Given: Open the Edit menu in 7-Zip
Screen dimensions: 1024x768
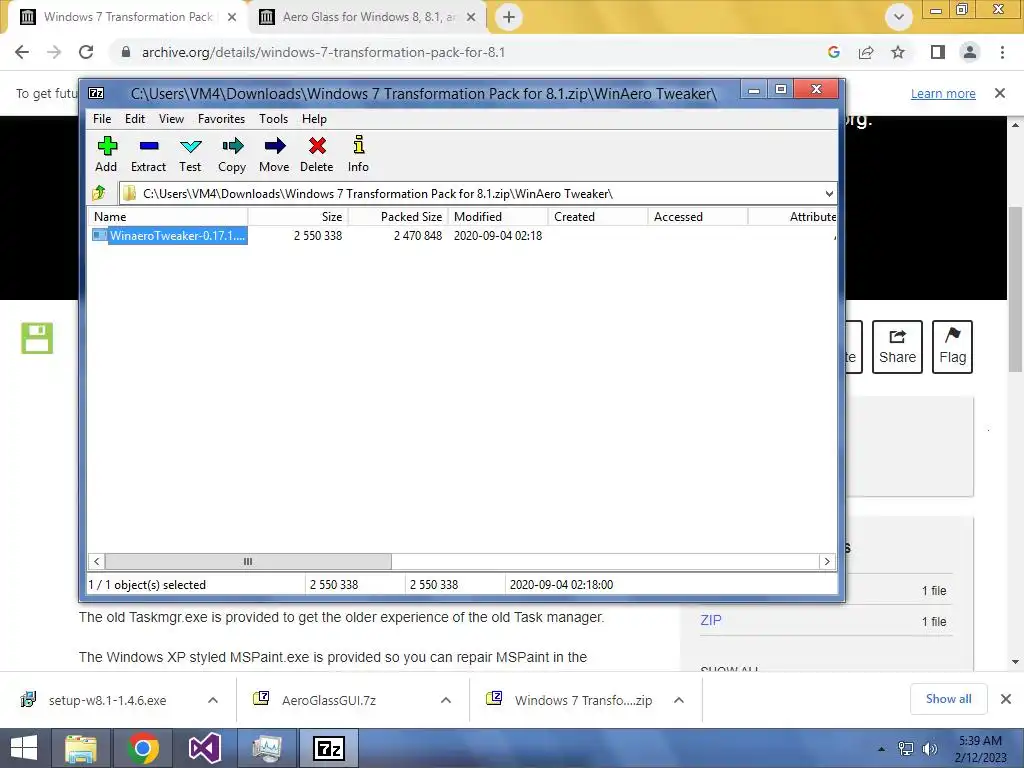Looking at the screenshot, I should tap(135, 119).
